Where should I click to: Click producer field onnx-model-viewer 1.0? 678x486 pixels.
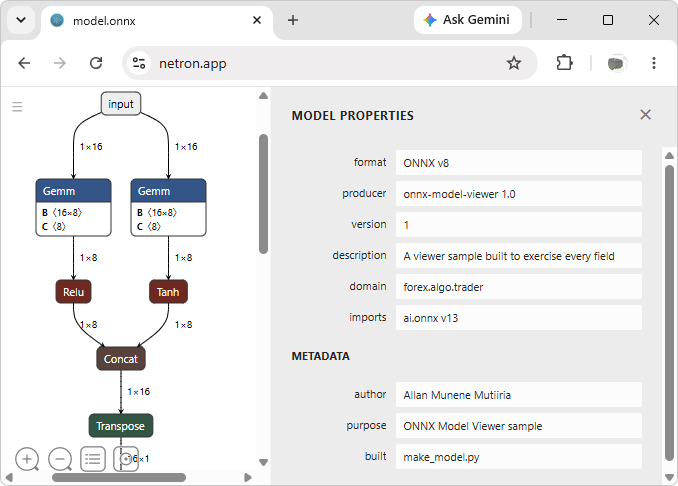point(518,194)
